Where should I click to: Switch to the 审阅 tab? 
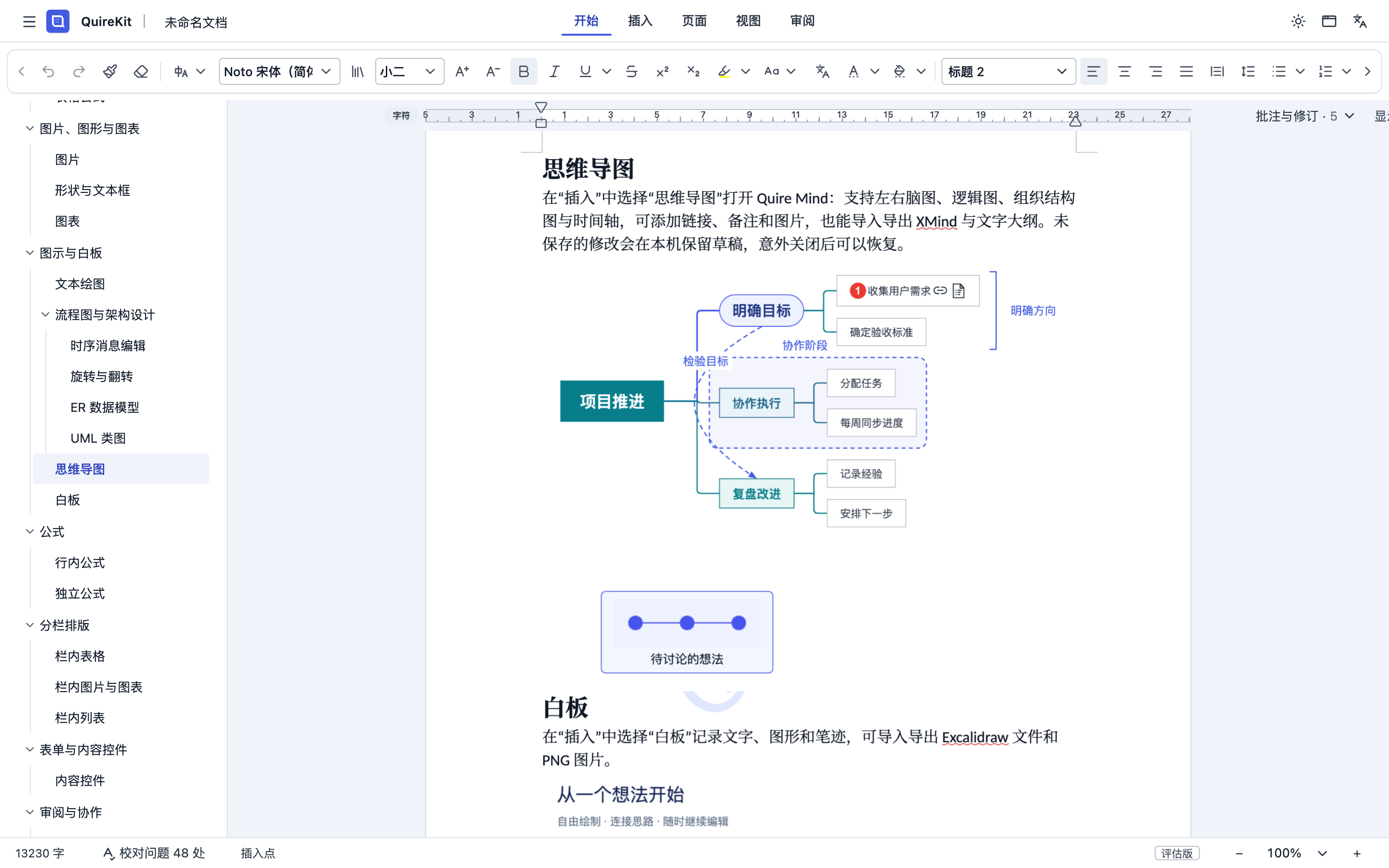coord(803,21)
